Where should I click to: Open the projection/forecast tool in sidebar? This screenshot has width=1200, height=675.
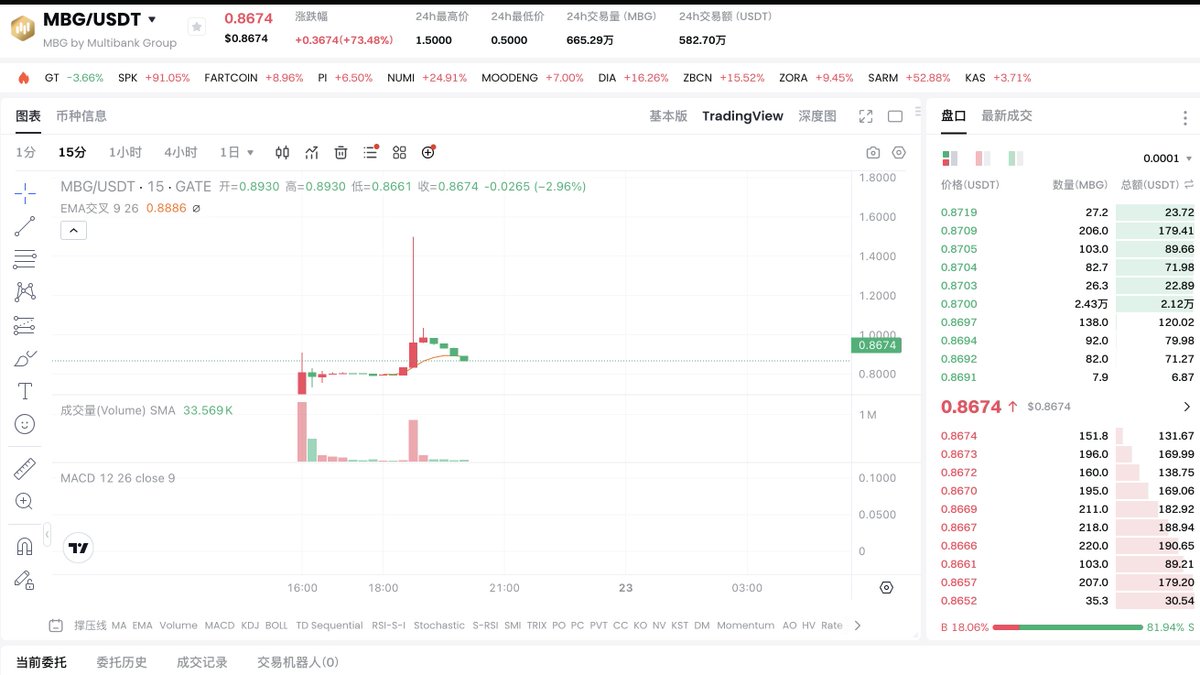[x=25, y=325]
